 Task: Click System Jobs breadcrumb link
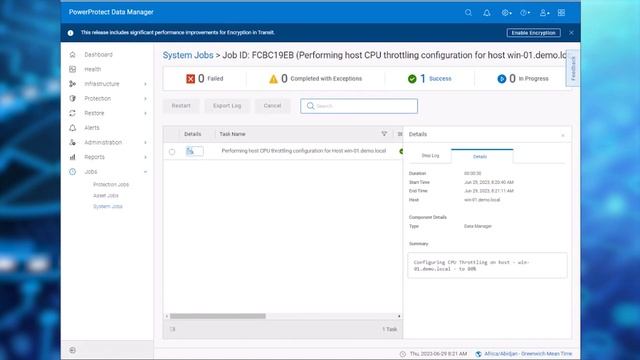click(x=188, y=55)
